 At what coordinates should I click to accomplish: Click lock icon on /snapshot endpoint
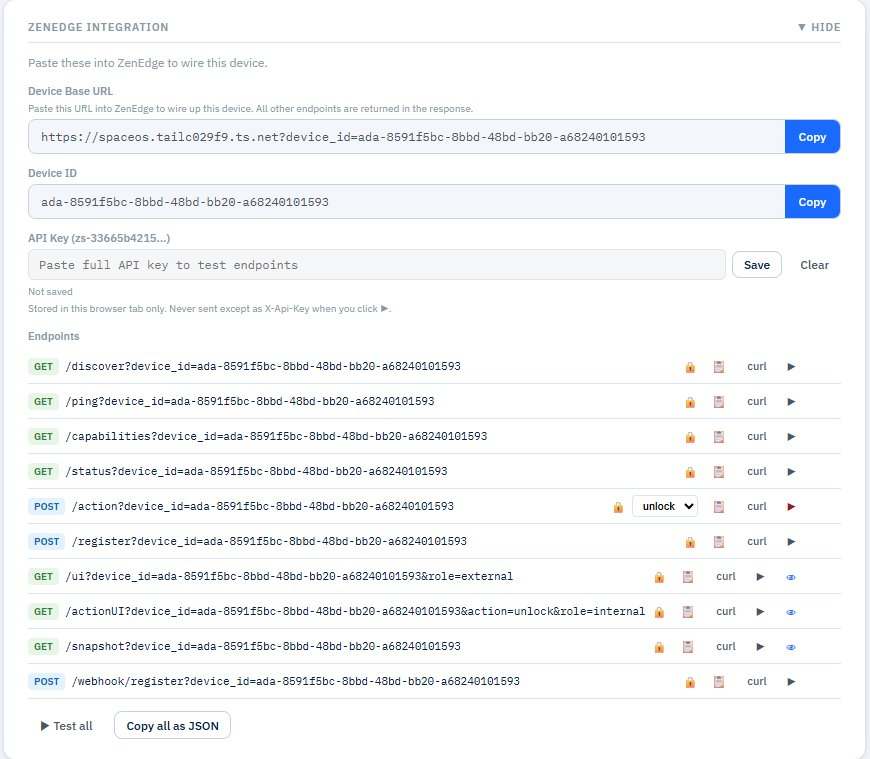[659, 647]
